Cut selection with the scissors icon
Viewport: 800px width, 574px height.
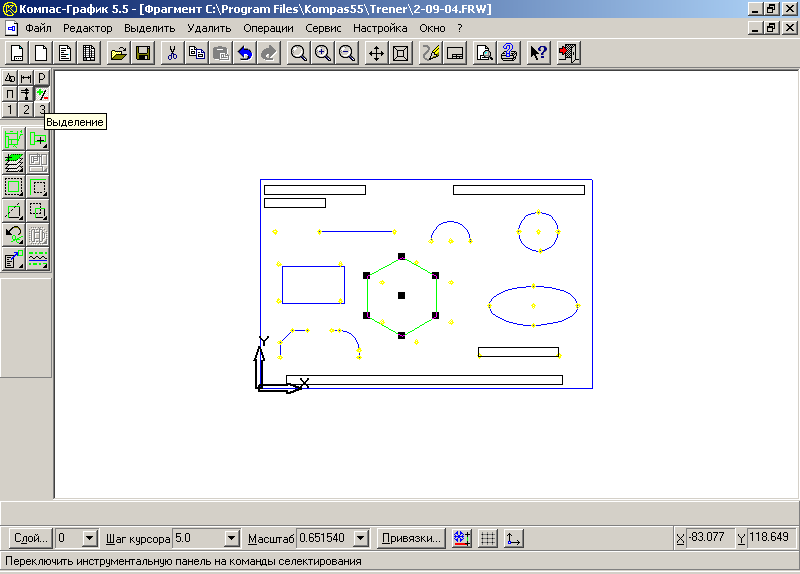pyautogui.click(x=172, y=53)
